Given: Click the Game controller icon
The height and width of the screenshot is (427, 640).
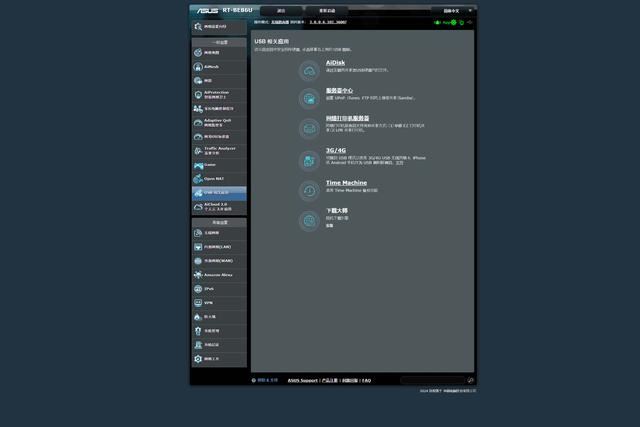Looking at the screenshot, I should 198,165.
